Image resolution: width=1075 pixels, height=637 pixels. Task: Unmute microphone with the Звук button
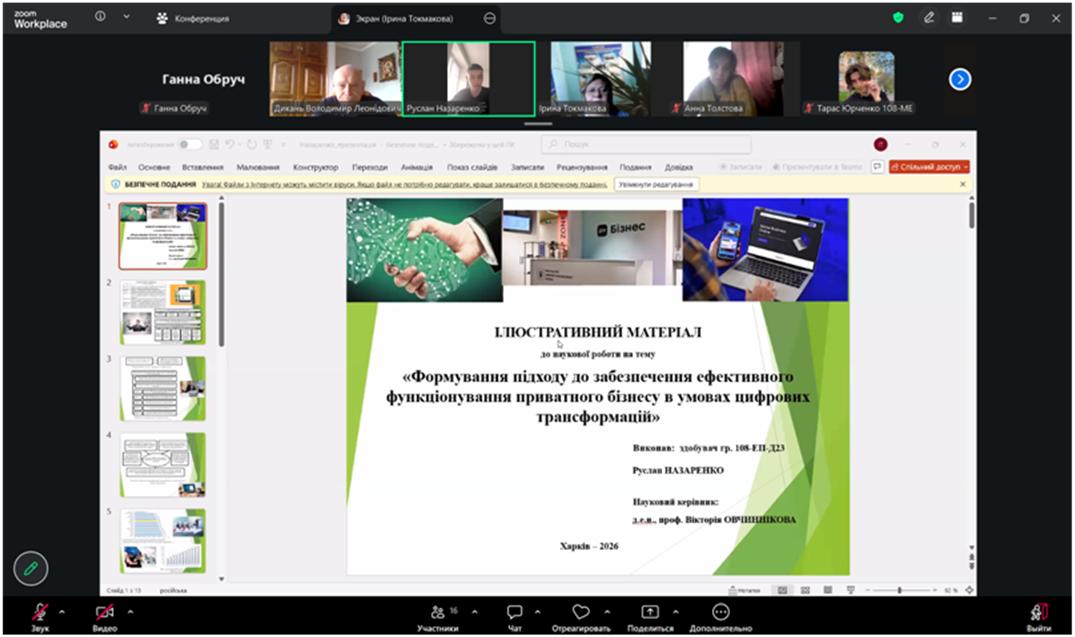pos(40,612)
